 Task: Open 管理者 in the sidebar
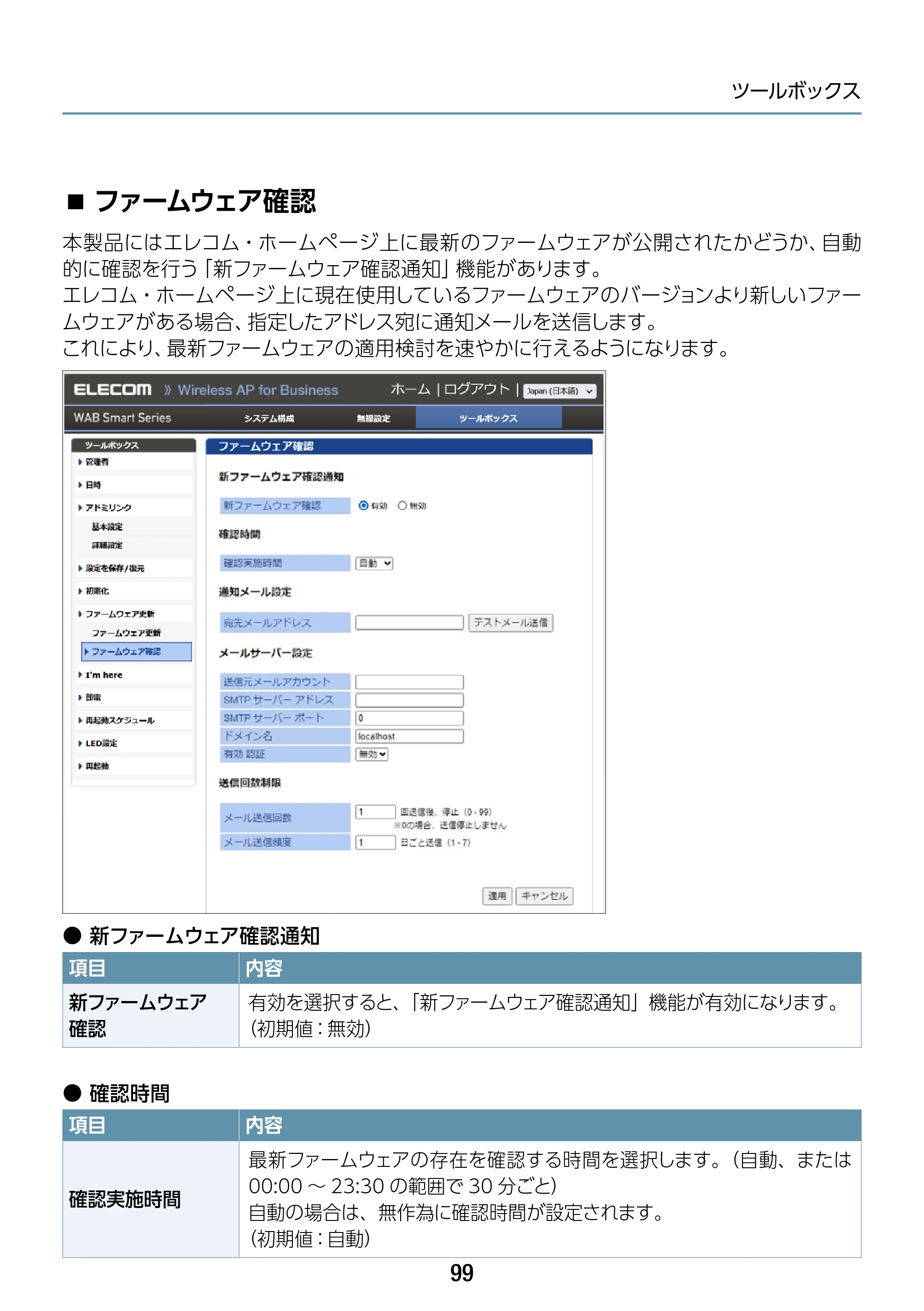click(97, 462)
